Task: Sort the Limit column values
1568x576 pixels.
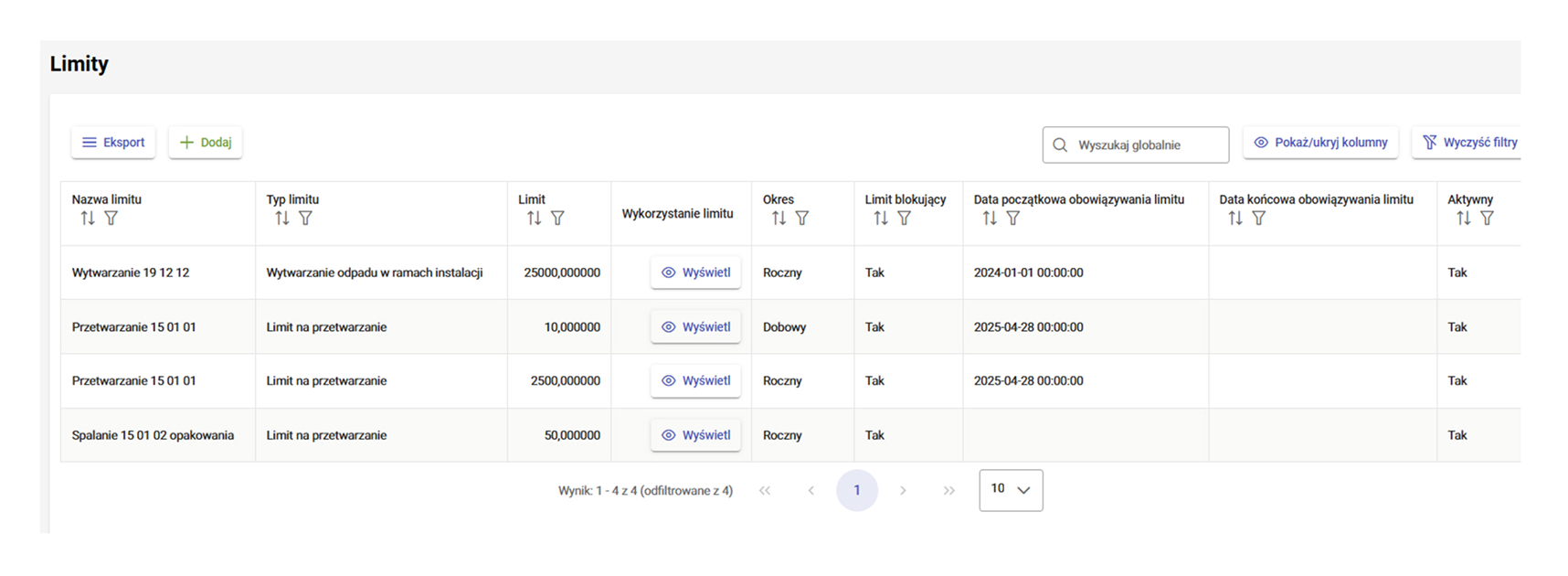Action: [535, 219]
